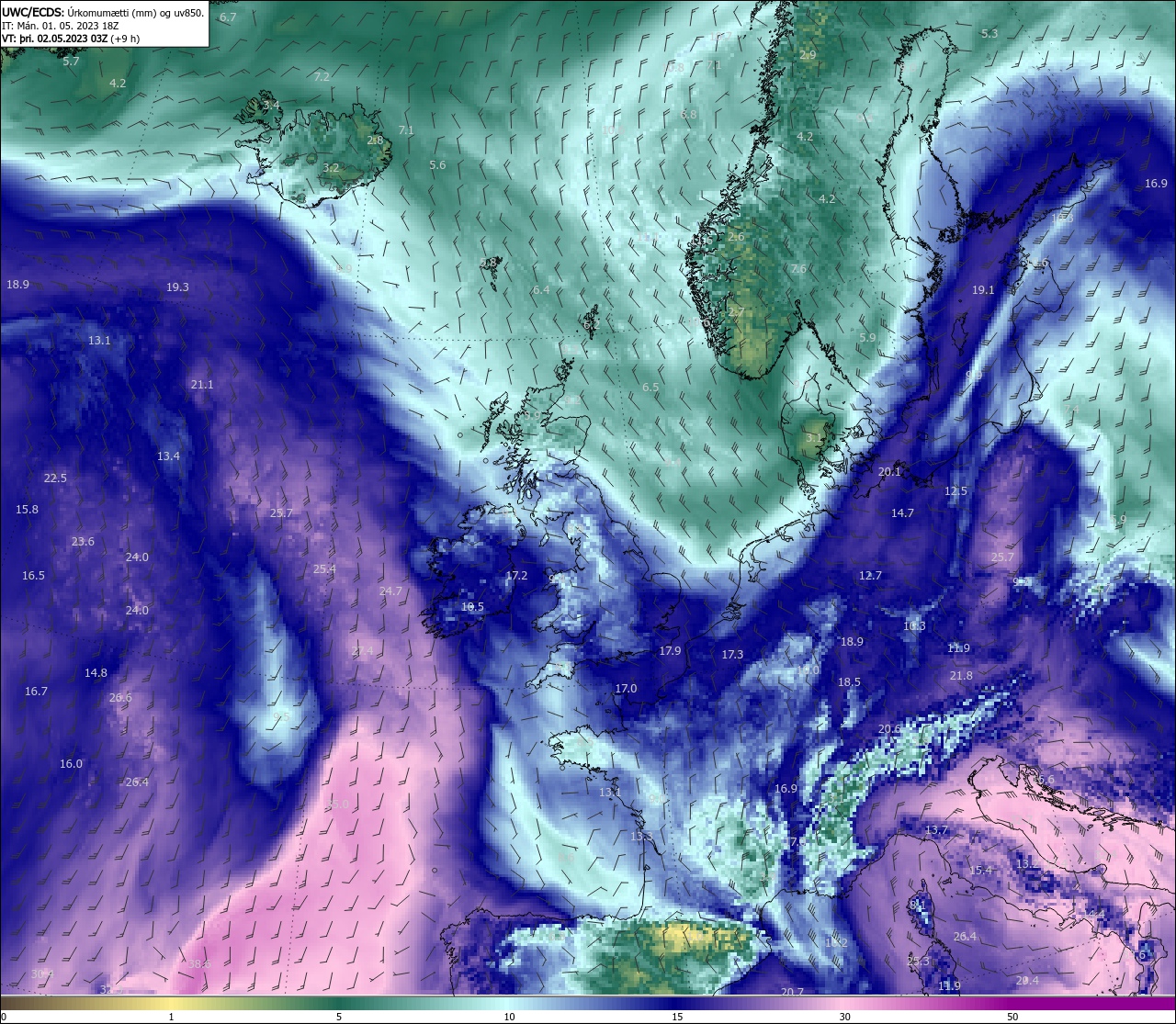Click the colour scale tick label 5

click(339, 1017)
